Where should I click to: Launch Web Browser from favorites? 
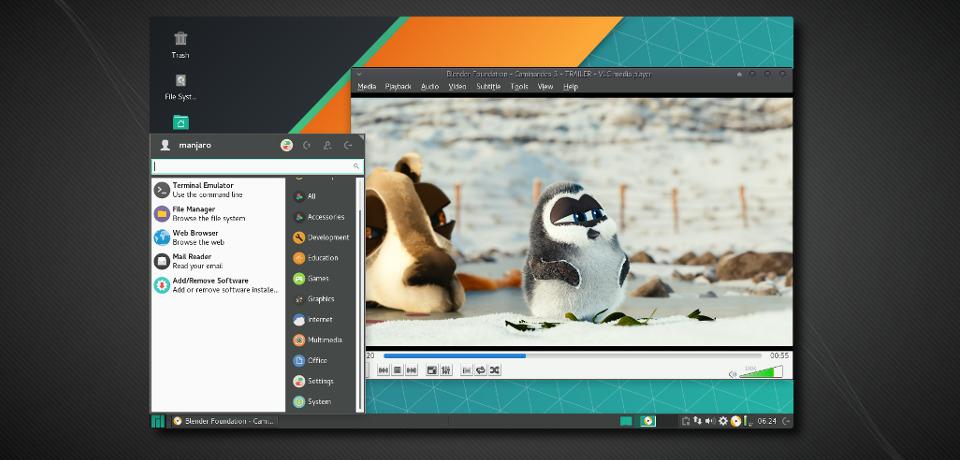(218, 238)
